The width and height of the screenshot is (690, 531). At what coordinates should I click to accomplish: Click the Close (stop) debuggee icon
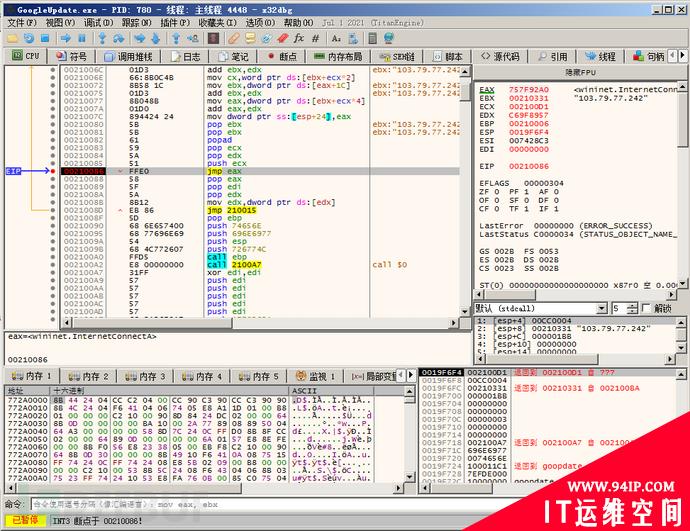coord(45,38)
